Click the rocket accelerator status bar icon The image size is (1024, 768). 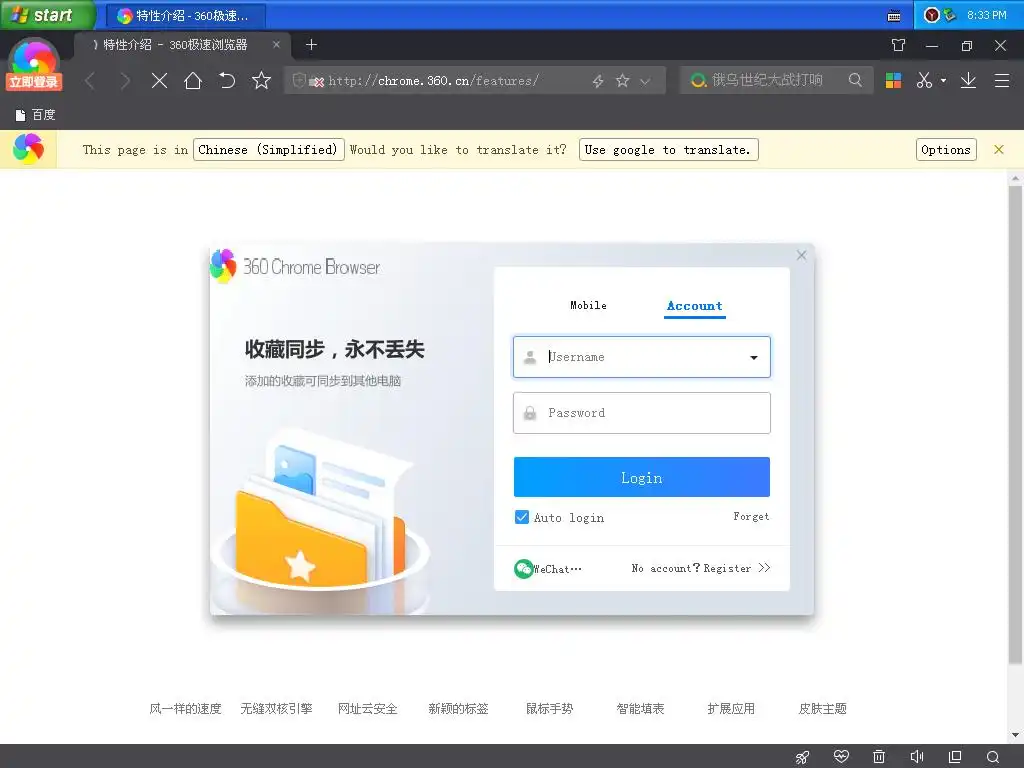click(803, 757)
